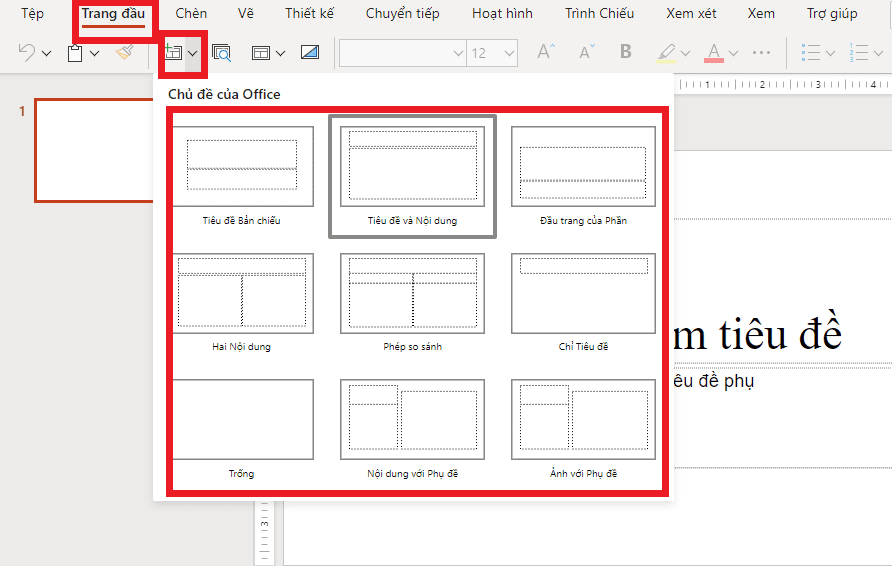Image resolution: width=892 pixels, height=566 pixels.
Task: Apply red font color
Action: tap(714, 52)
